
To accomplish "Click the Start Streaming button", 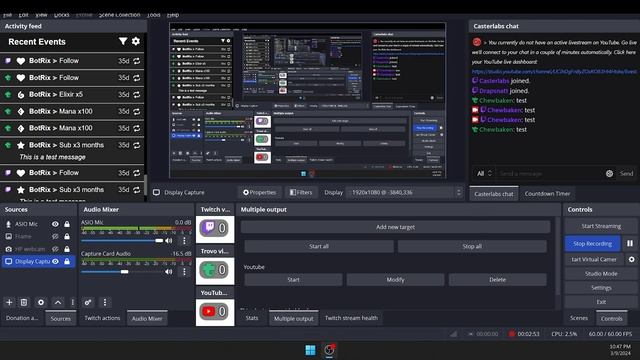I will [601, 226].
